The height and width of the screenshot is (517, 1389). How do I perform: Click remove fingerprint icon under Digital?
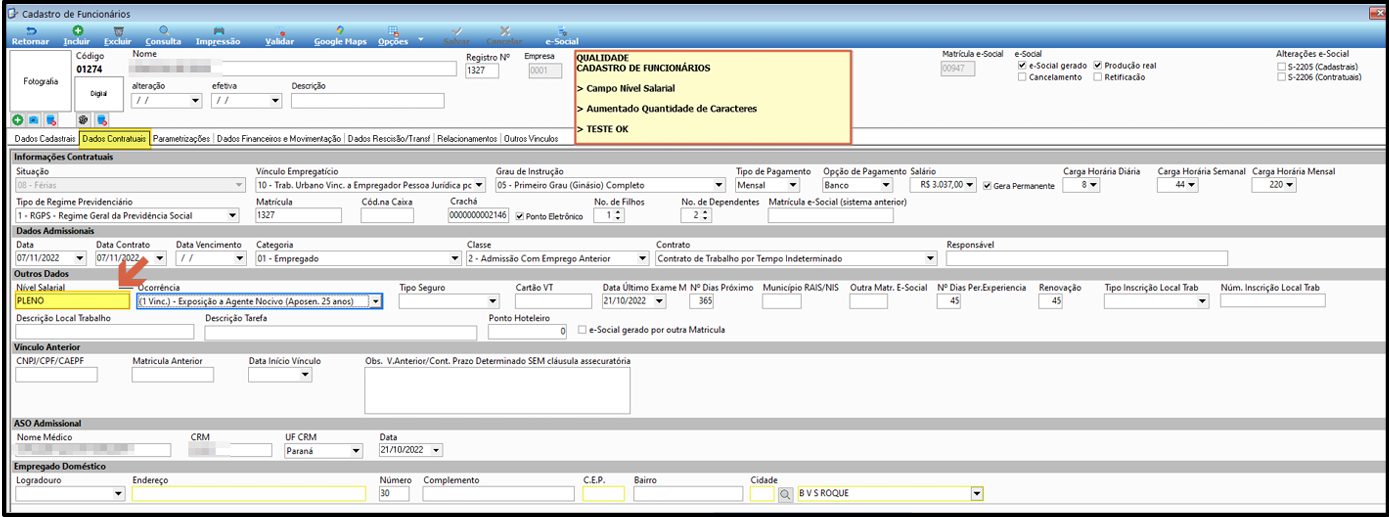tap(101, 119)
